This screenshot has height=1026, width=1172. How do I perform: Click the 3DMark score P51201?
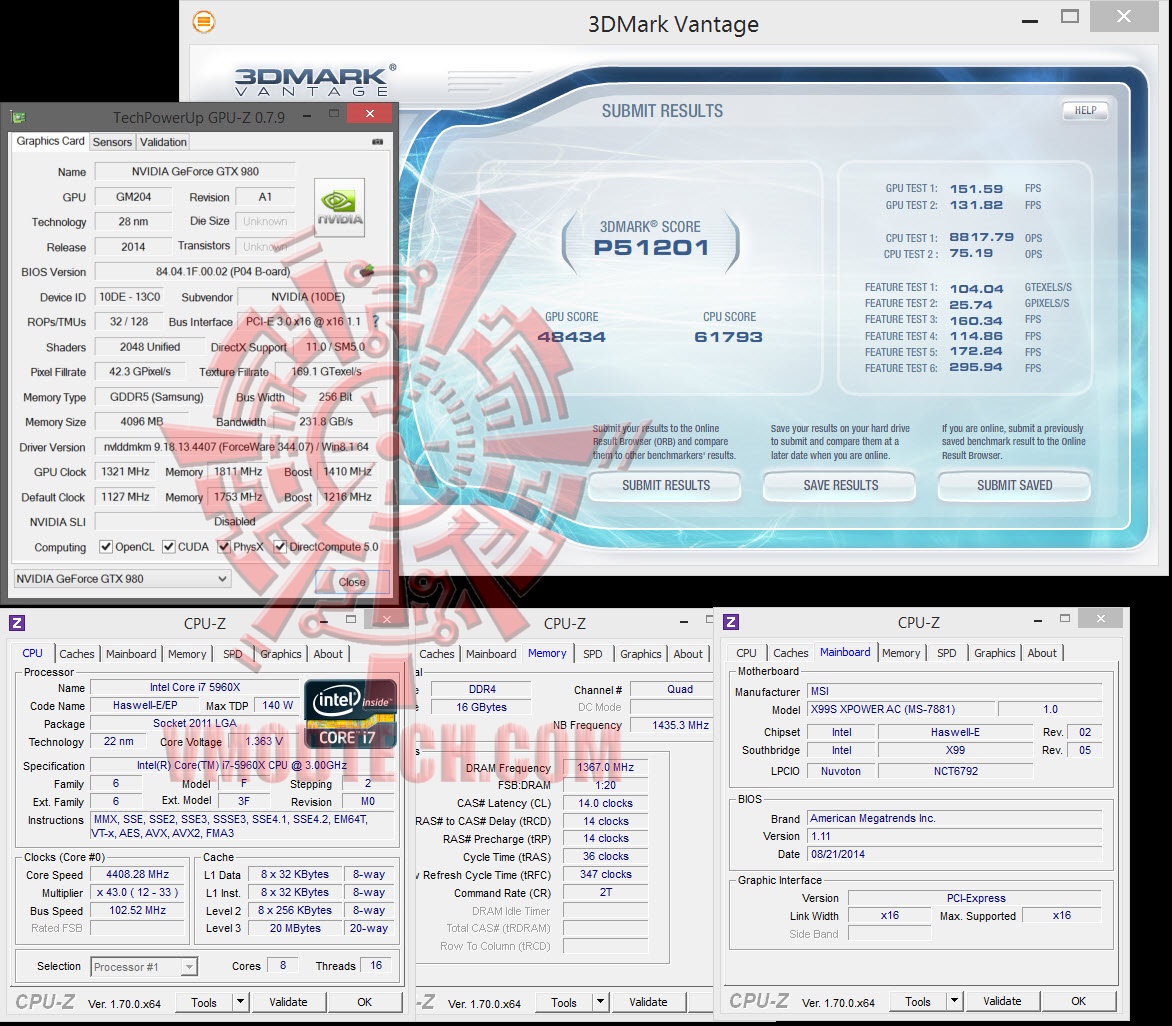tap(650, 247)
